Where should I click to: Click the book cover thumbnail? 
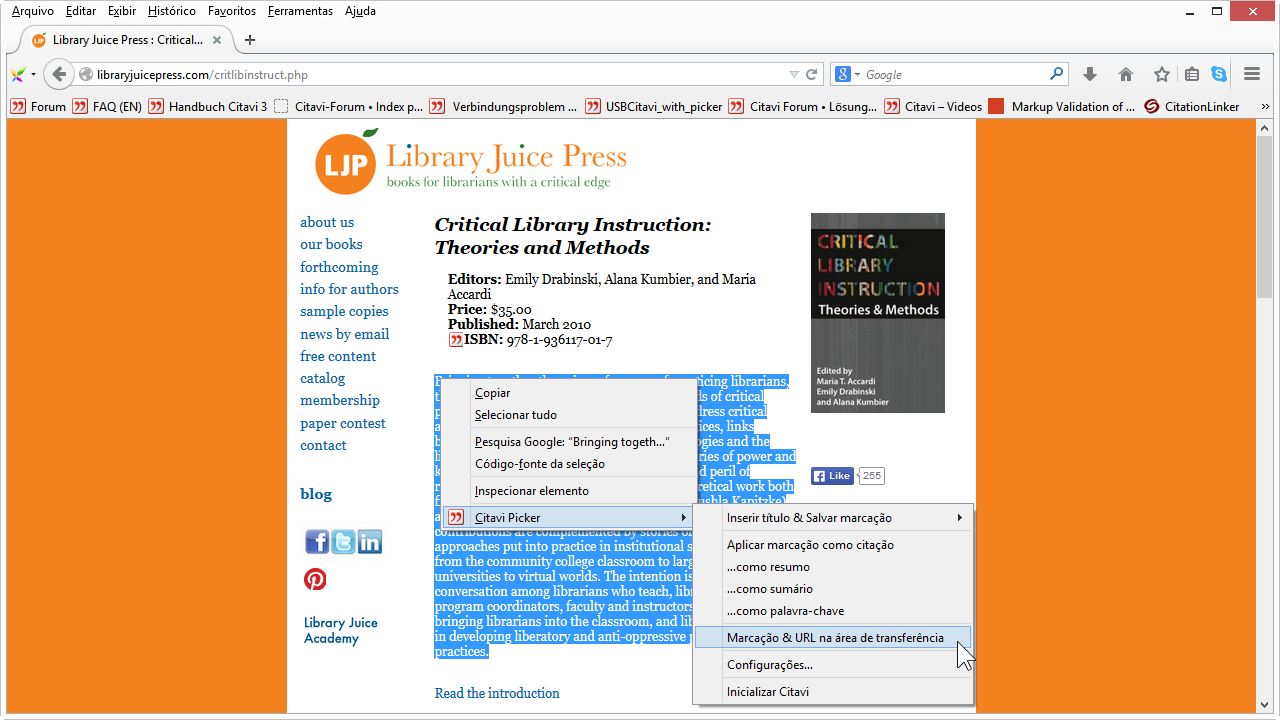point(878,313)
